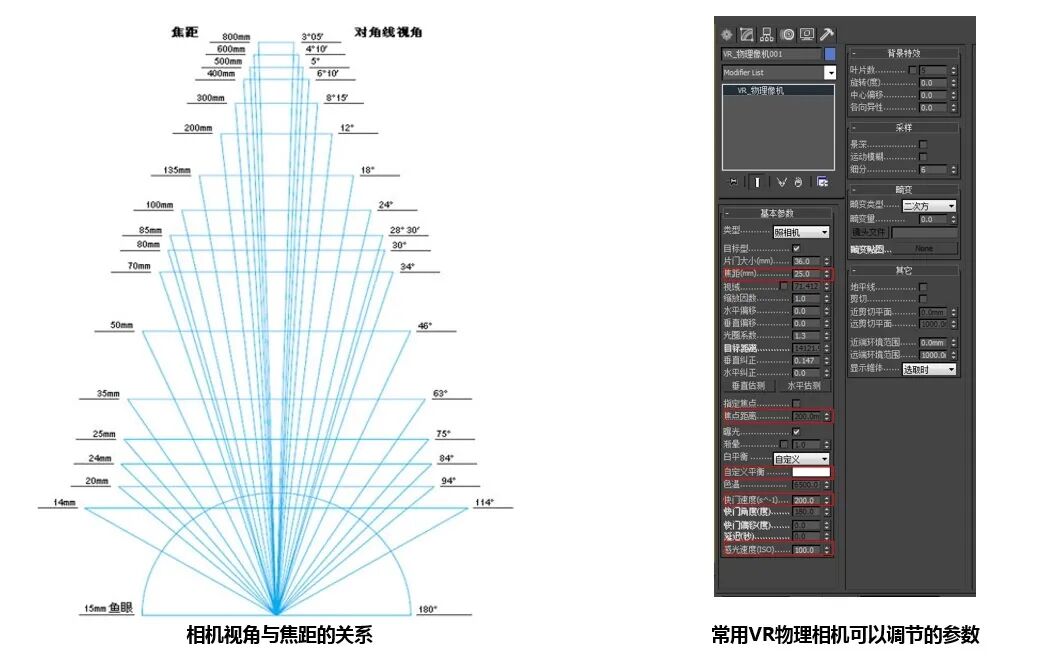
Task: Open the 畸变类型 二次方 dropdown
Action: [x=929, y=206]
